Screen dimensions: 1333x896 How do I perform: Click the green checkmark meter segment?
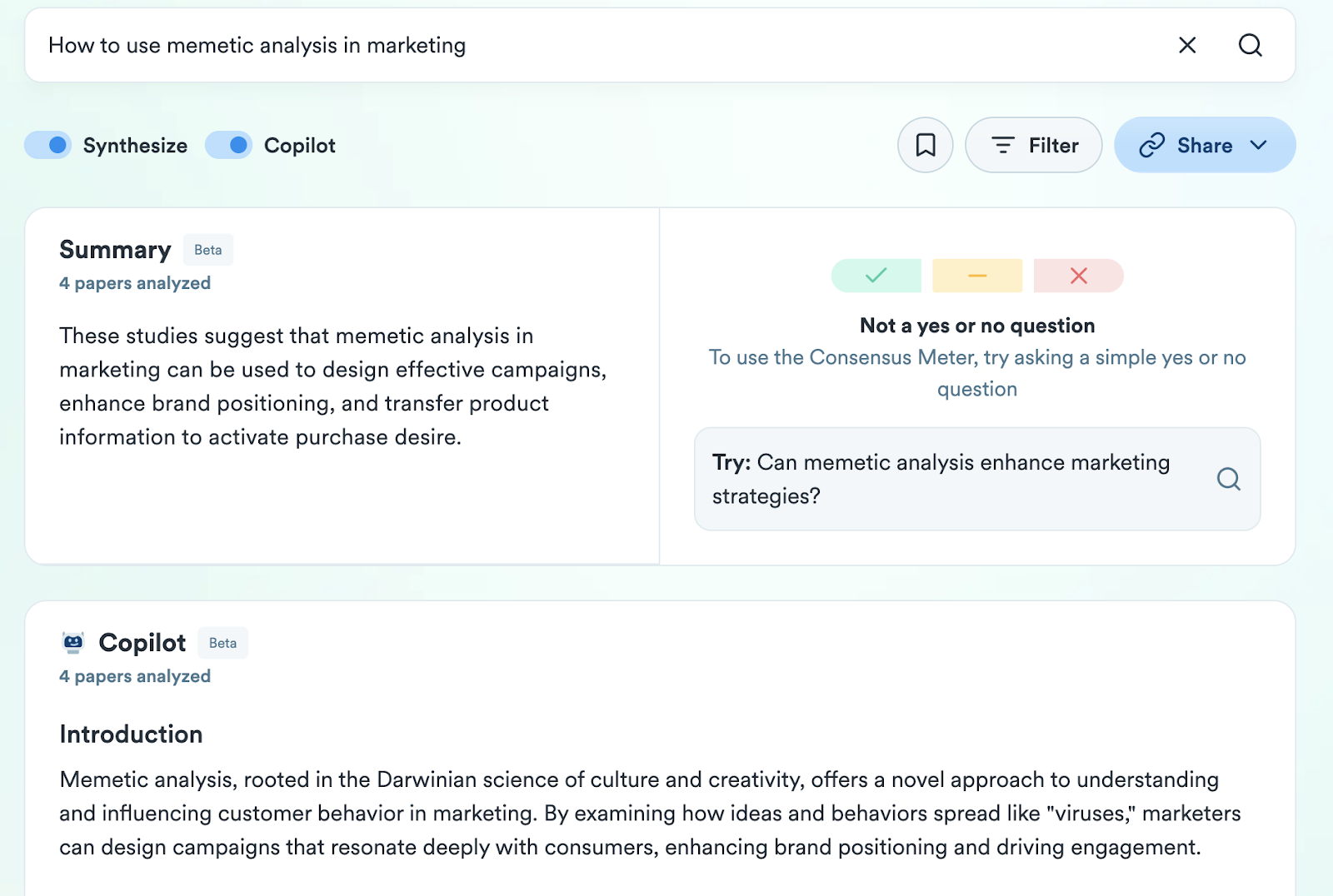(876, 276)
